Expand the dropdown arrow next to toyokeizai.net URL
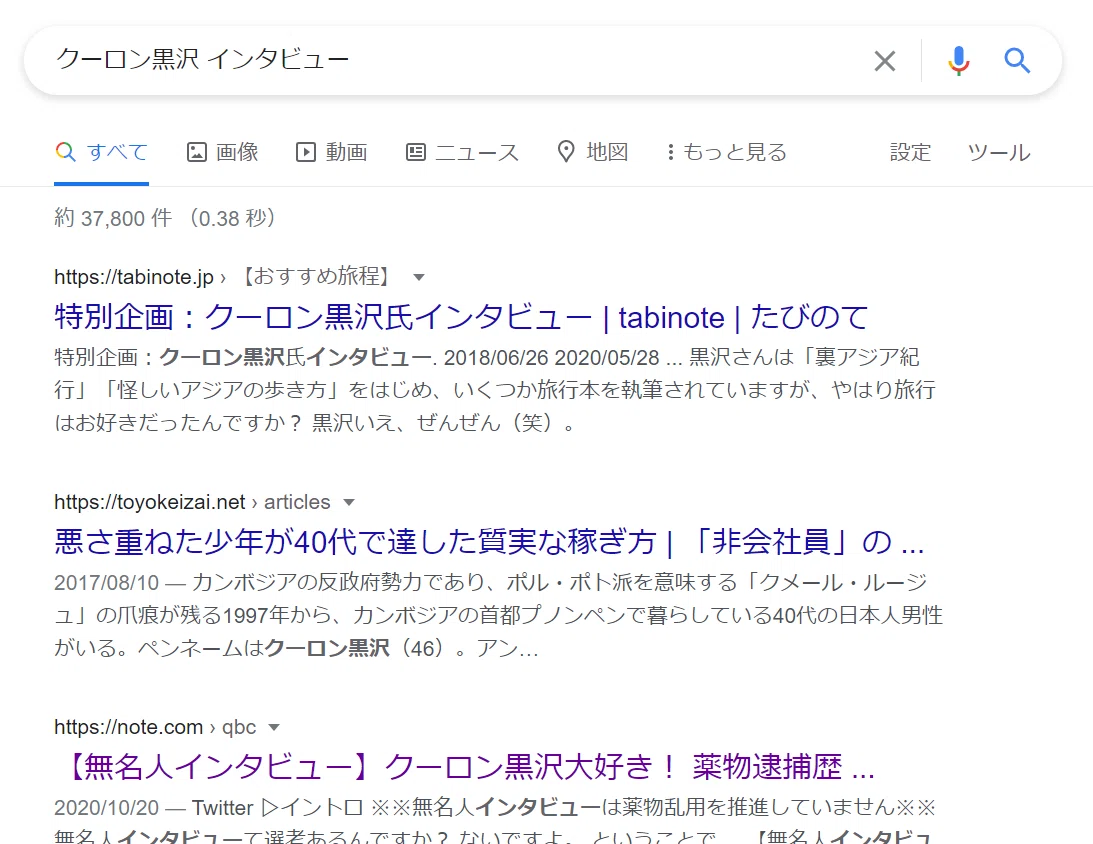This screenshot has height=844, width=1093. pyautogui.click(x=349, y=502)
